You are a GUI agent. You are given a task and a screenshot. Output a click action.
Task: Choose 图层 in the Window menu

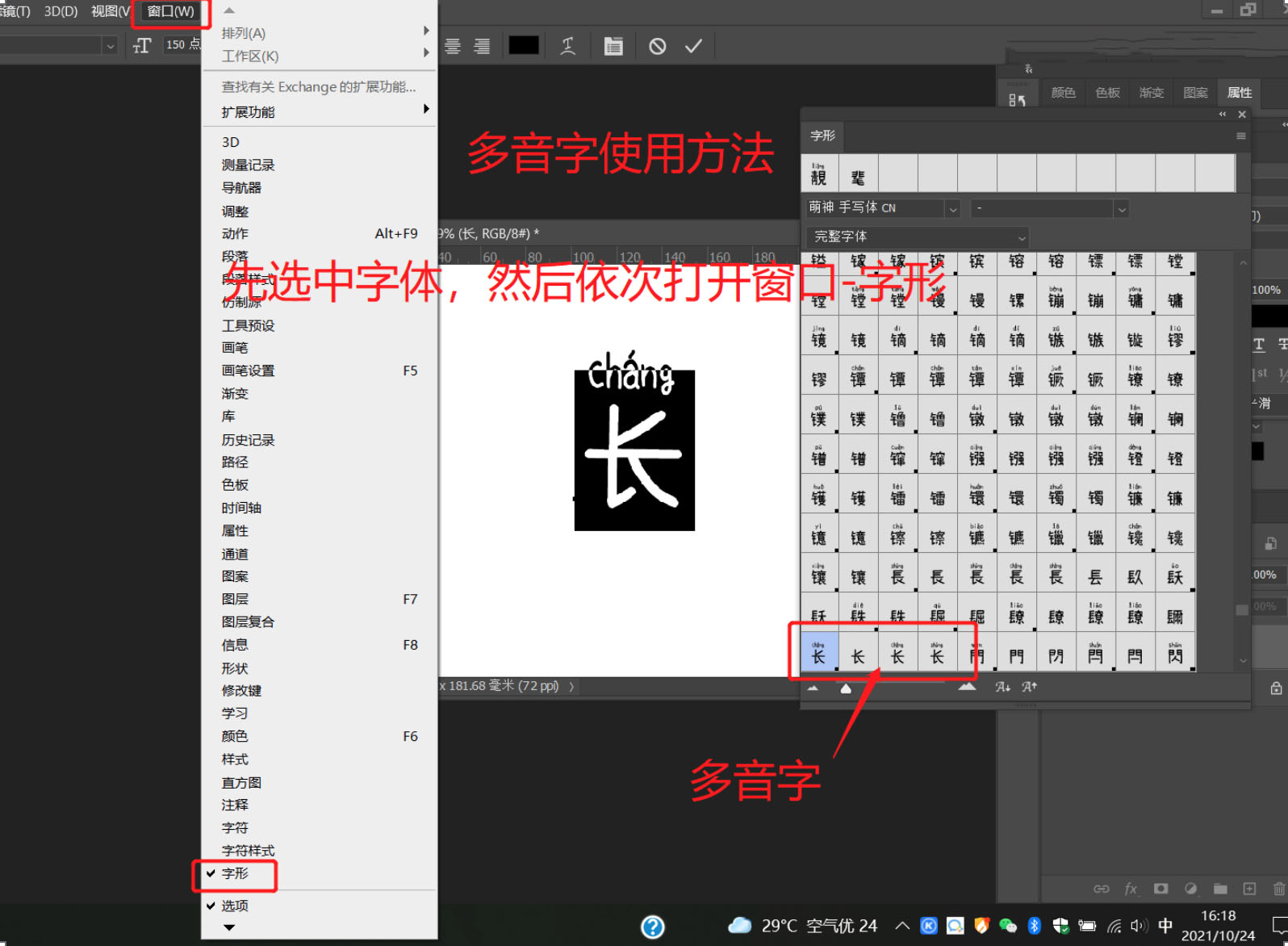[235, 599]
